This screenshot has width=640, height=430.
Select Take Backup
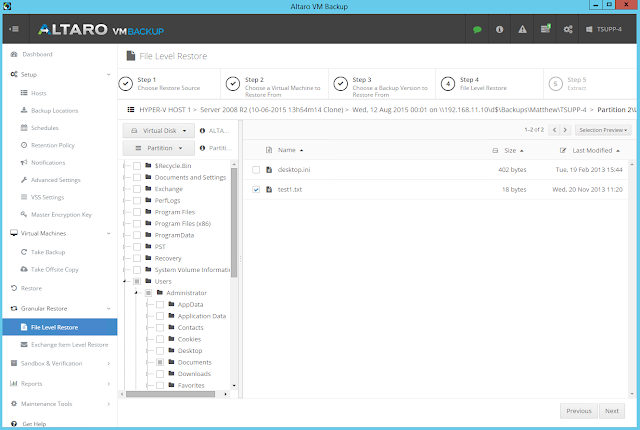click(x=48, y=252)
